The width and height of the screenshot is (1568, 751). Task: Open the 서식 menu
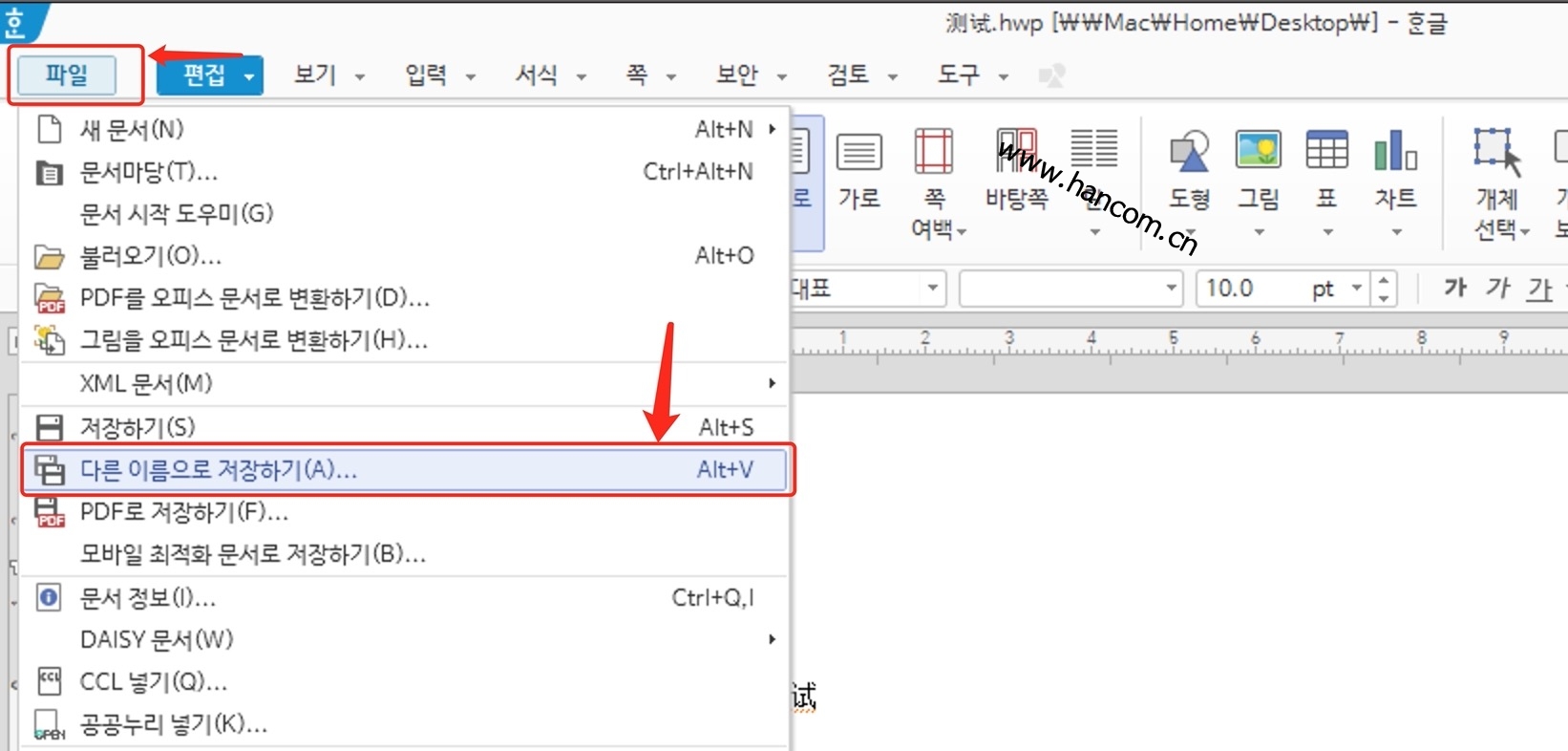tap(536, 75)
